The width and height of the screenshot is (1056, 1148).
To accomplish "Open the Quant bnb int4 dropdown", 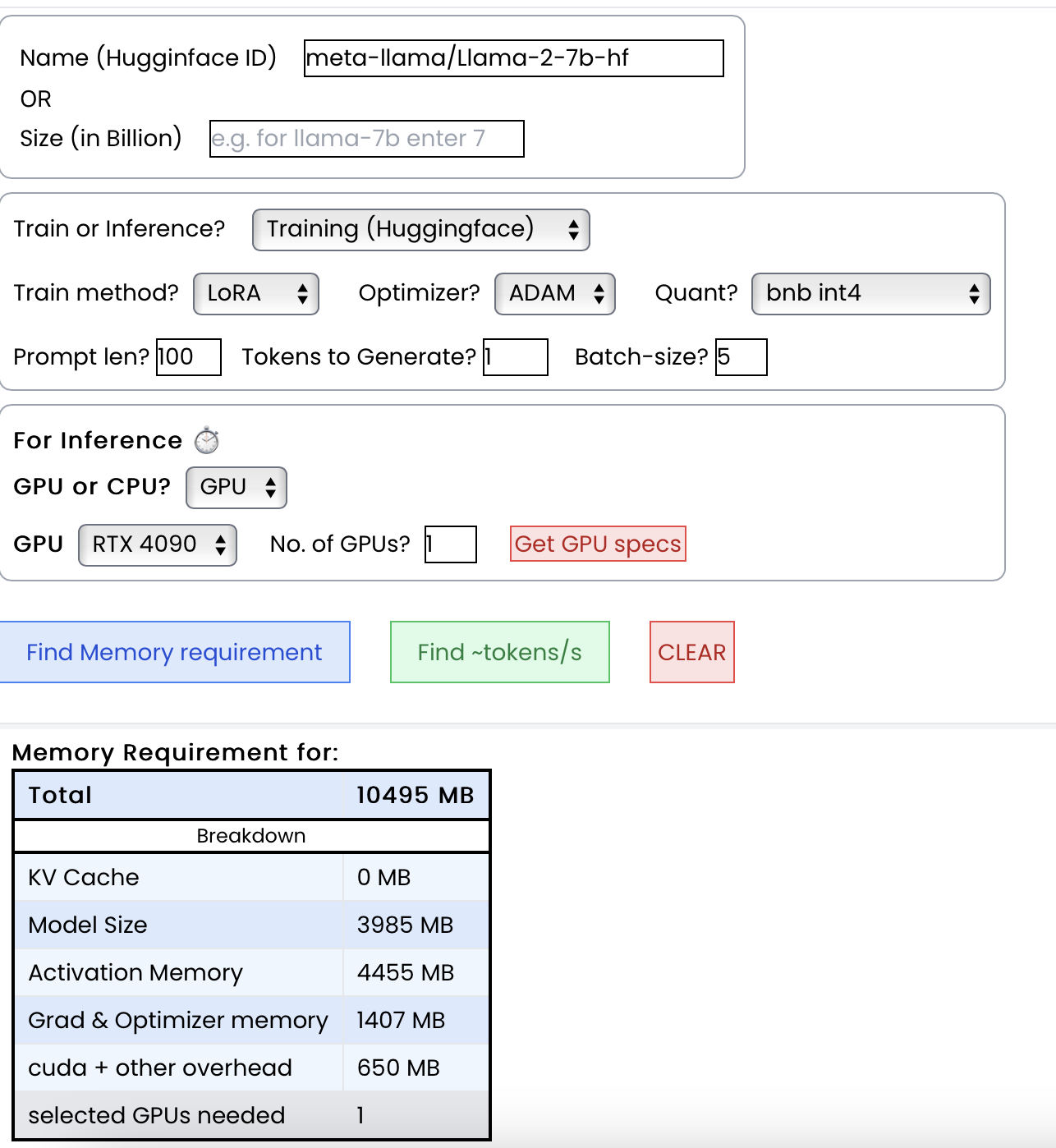I will click(x=870, y=294).
